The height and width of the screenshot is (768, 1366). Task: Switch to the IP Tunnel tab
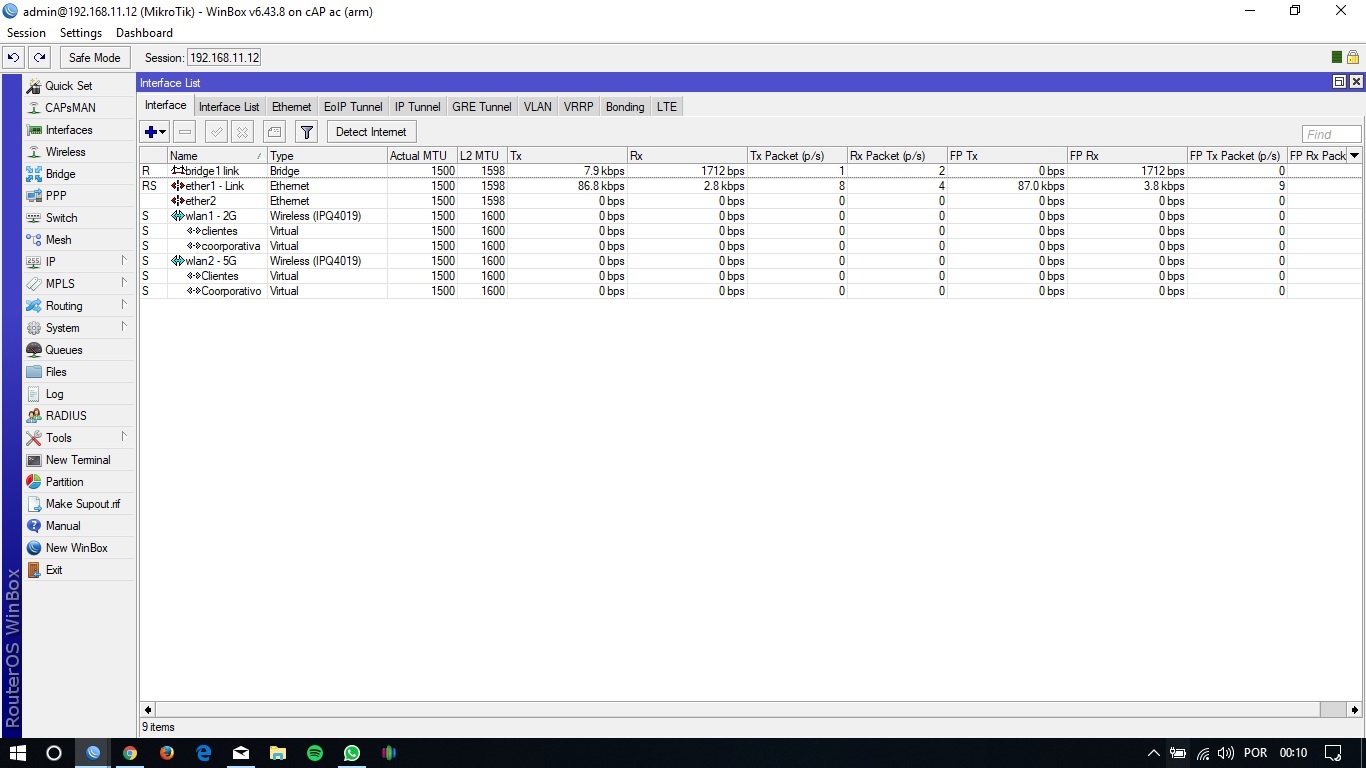(x=417, y=107)
